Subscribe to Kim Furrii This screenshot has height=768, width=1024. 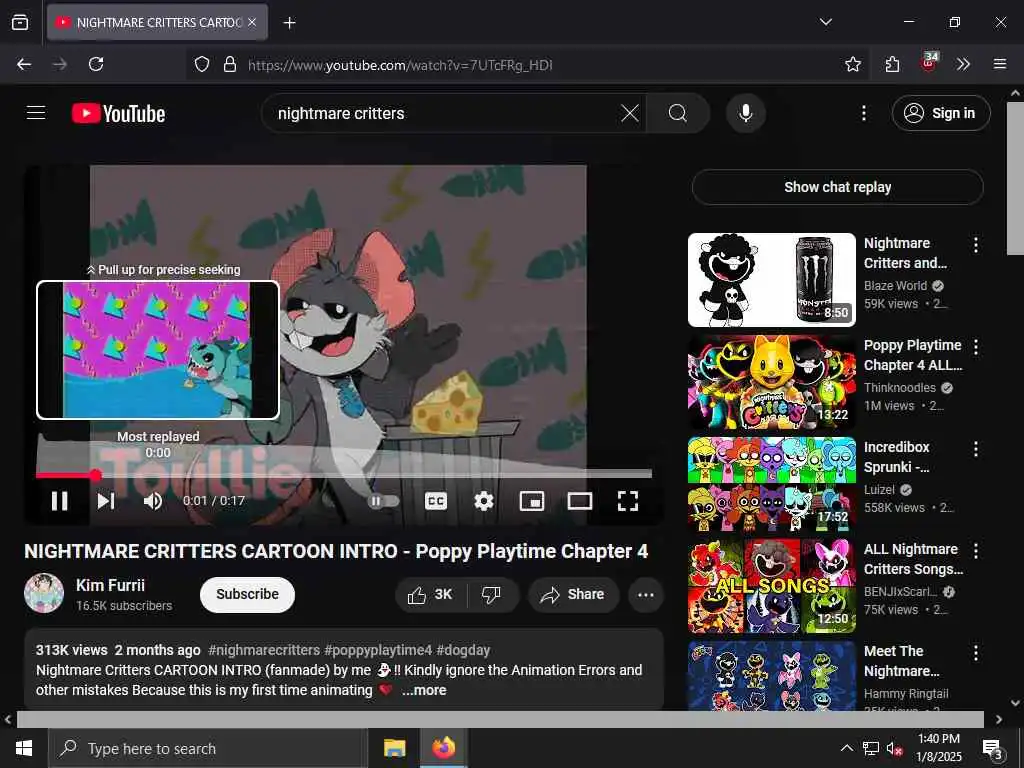pyautogui.click(x=248, y=594)
